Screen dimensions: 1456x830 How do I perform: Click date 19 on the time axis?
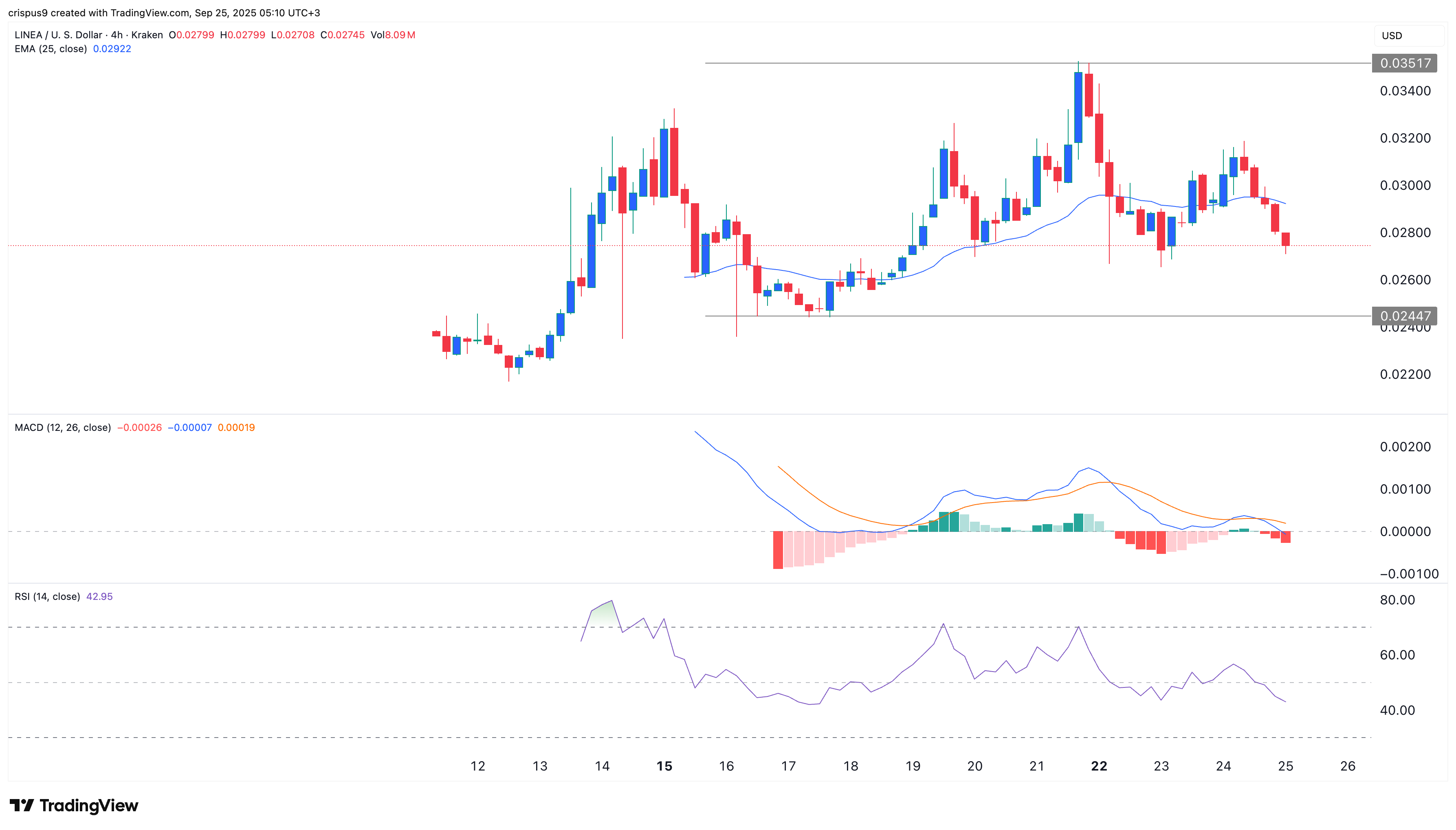[913, 766]
